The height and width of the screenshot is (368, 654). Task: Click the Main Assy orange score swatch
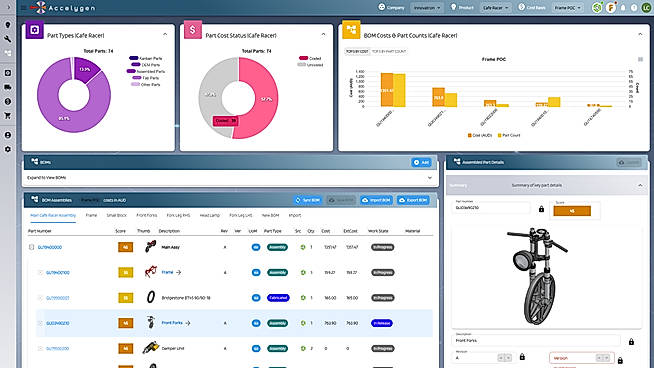coord(126,247)
